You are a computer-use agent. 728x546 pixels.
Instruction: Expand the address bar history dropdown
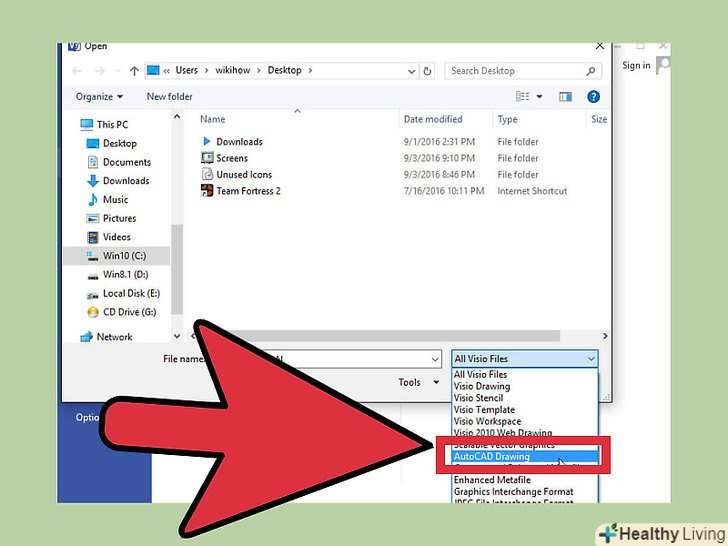(x=411, y=71)
